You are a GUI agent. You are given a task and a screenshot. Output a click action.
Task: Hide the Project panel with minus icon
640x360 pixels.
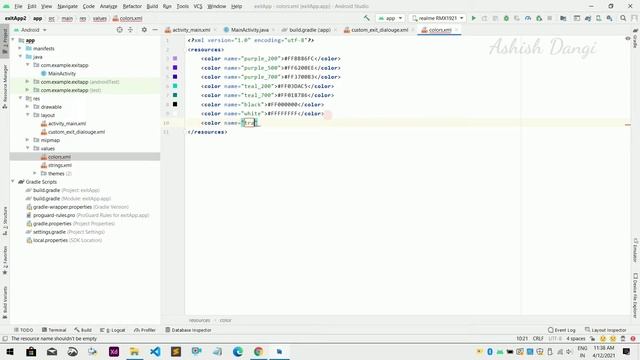155,30
